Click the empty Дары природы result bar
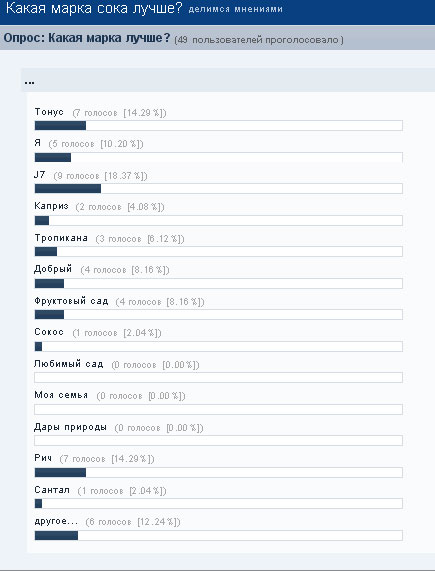This screenshot has height=571, width=435. [x=218, y=441]
